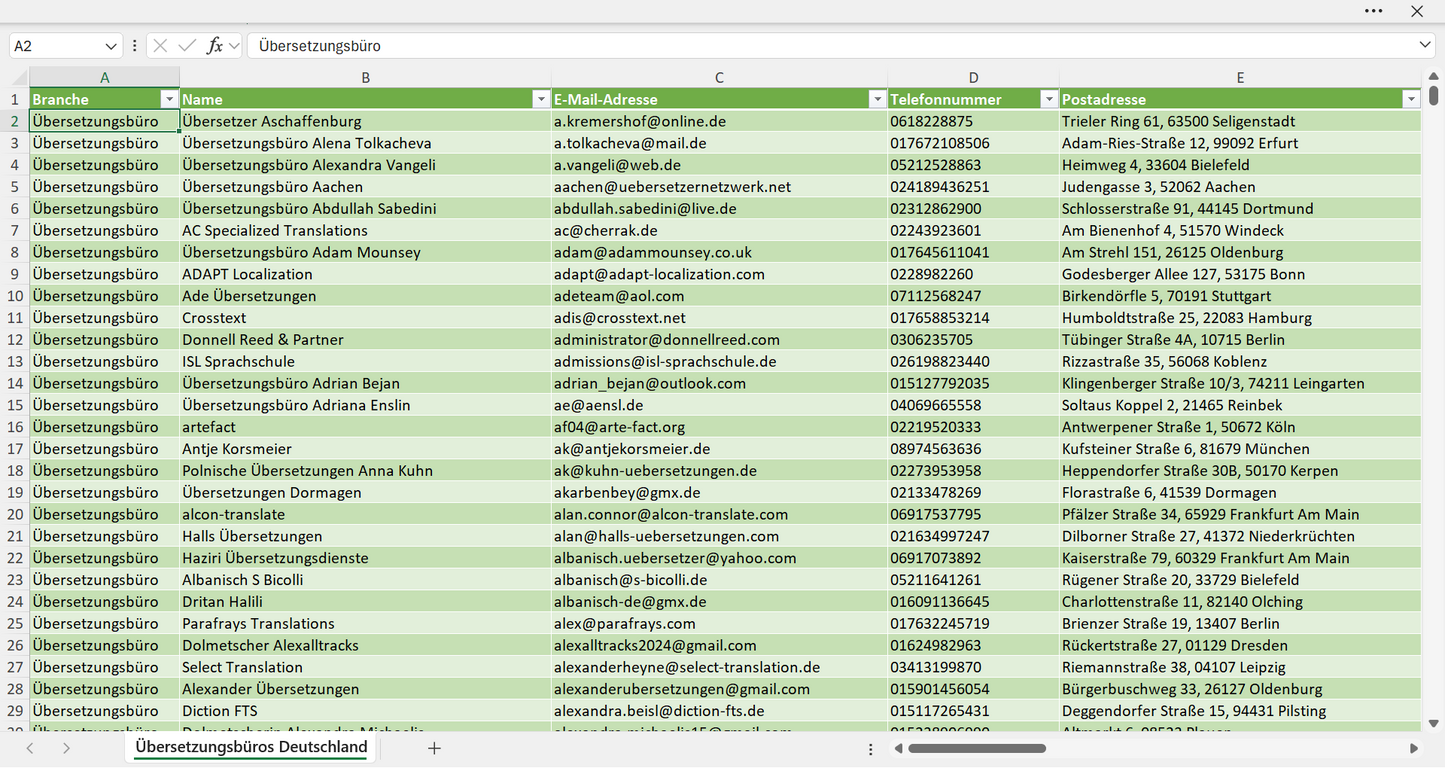Screen dimensions: 1445x768
Task: Open the Telefonnummer filter dropdown
Action: tap(1049, 99)
